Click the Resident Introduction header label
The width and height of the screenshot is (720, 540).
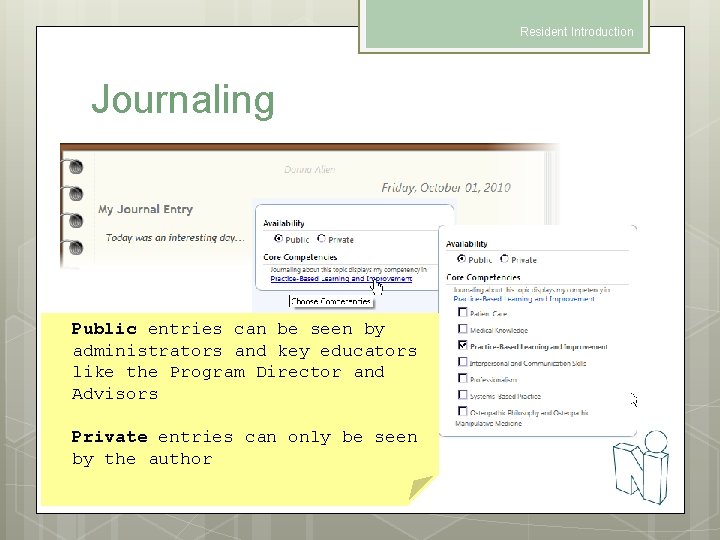(576, 32)
